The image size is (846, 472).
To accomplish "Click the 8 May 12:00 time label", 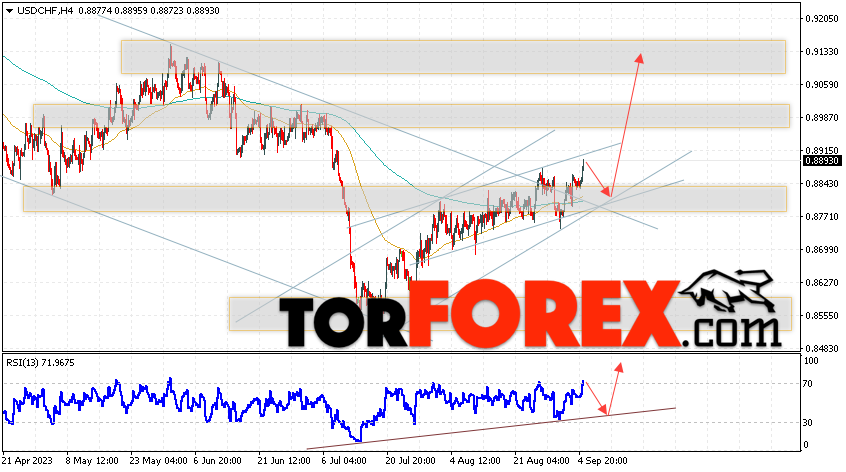I will click(92, 461).
